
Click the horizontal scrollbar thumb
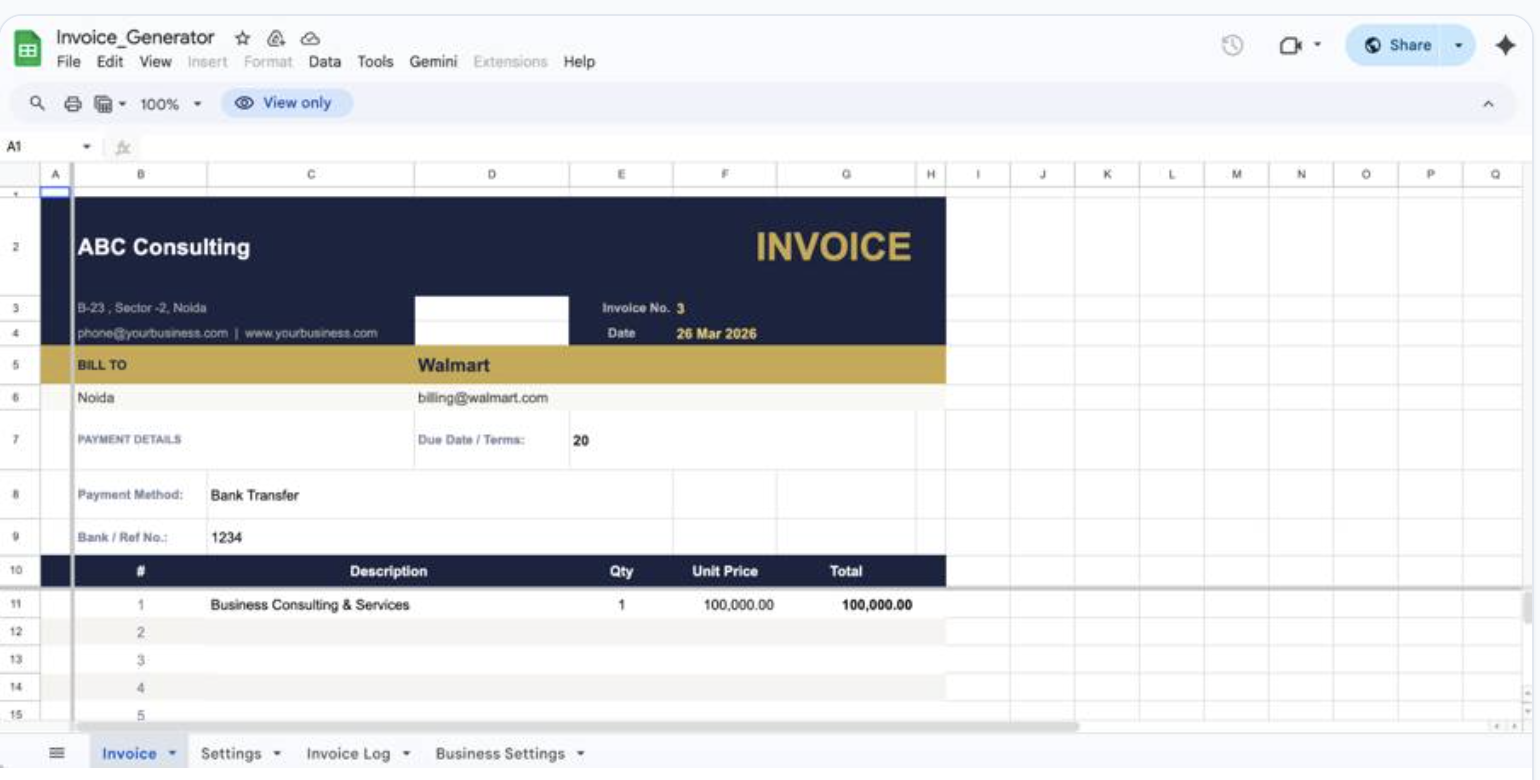point(577,727)
